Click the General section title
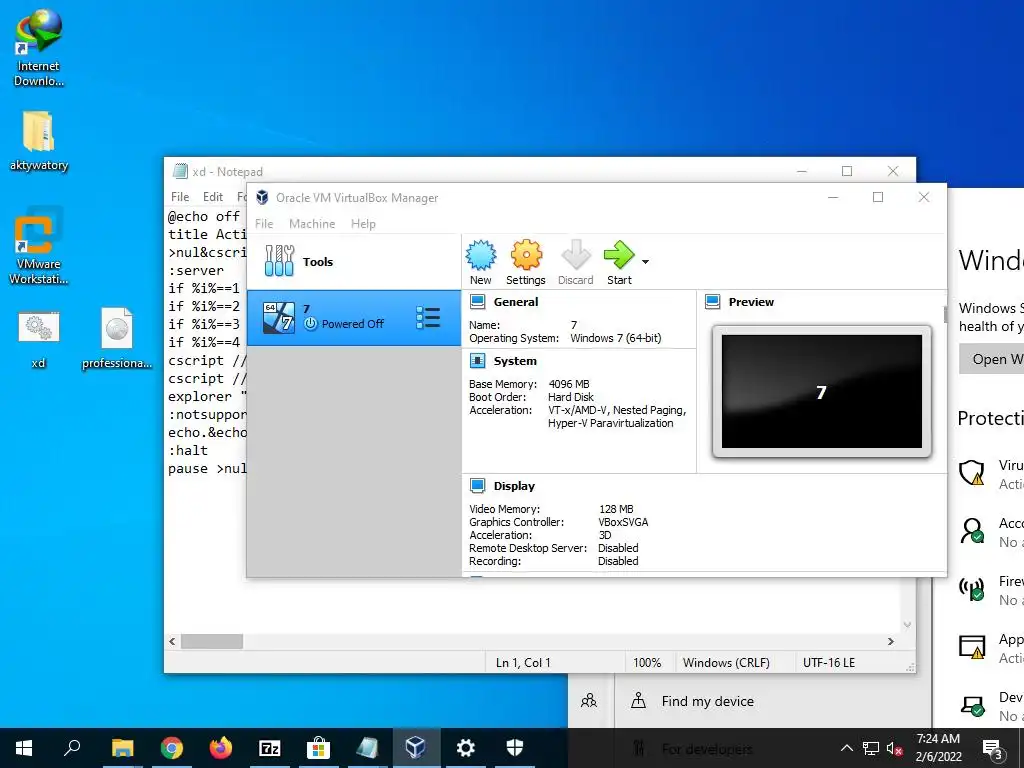Image resolution: width=1024 pixels, height=768 pixels. [x=516, y=302]
